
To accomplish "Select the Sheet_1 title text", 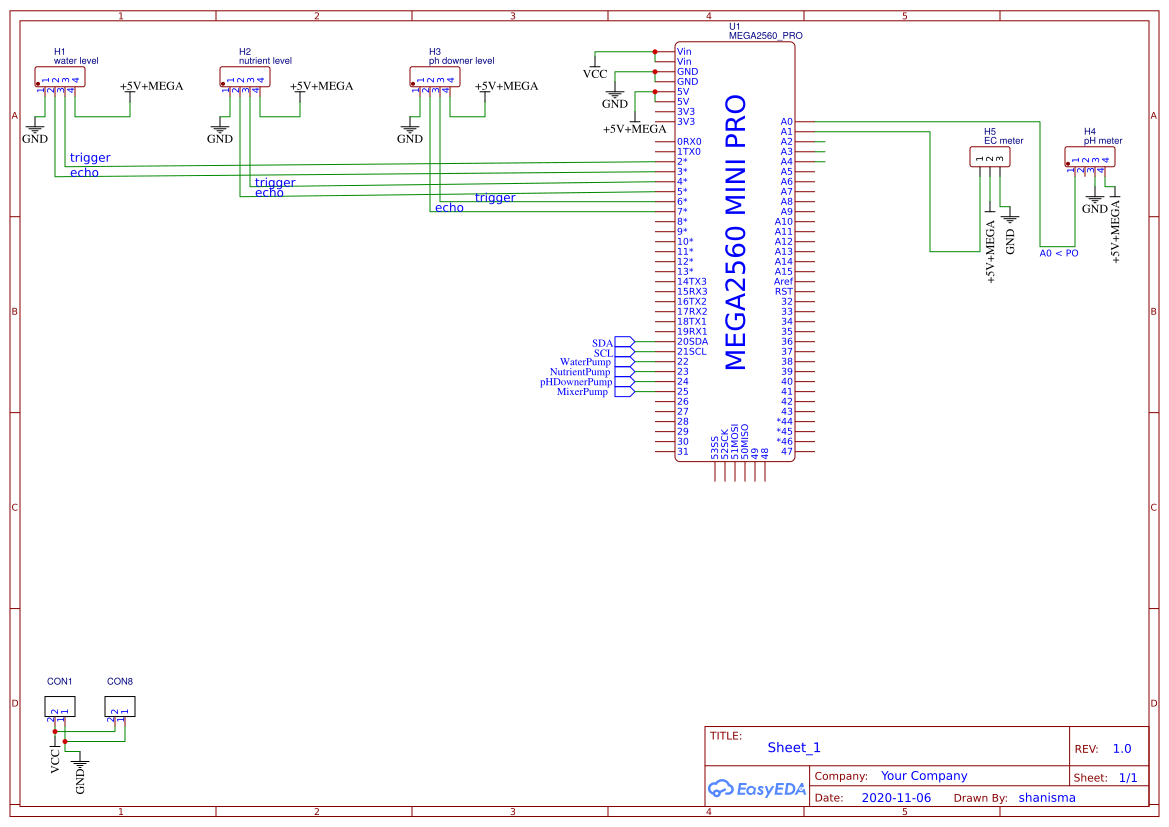I will tap(794, 747).
